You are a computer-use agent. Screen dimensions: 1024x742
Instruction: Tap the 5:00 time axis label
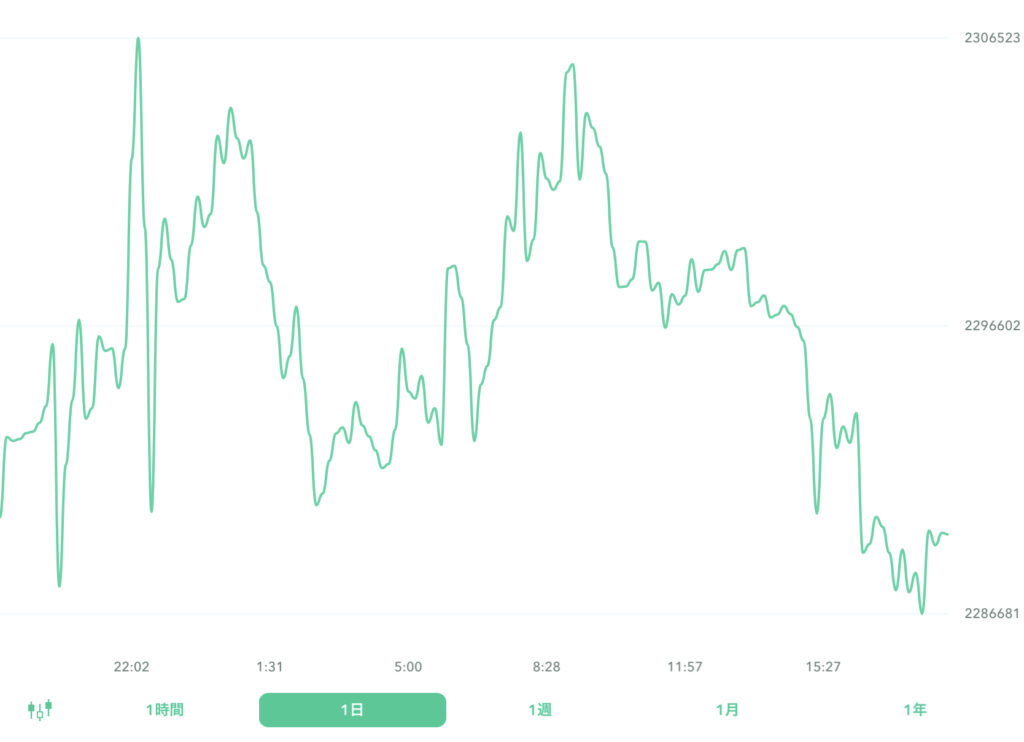[408, 667]
